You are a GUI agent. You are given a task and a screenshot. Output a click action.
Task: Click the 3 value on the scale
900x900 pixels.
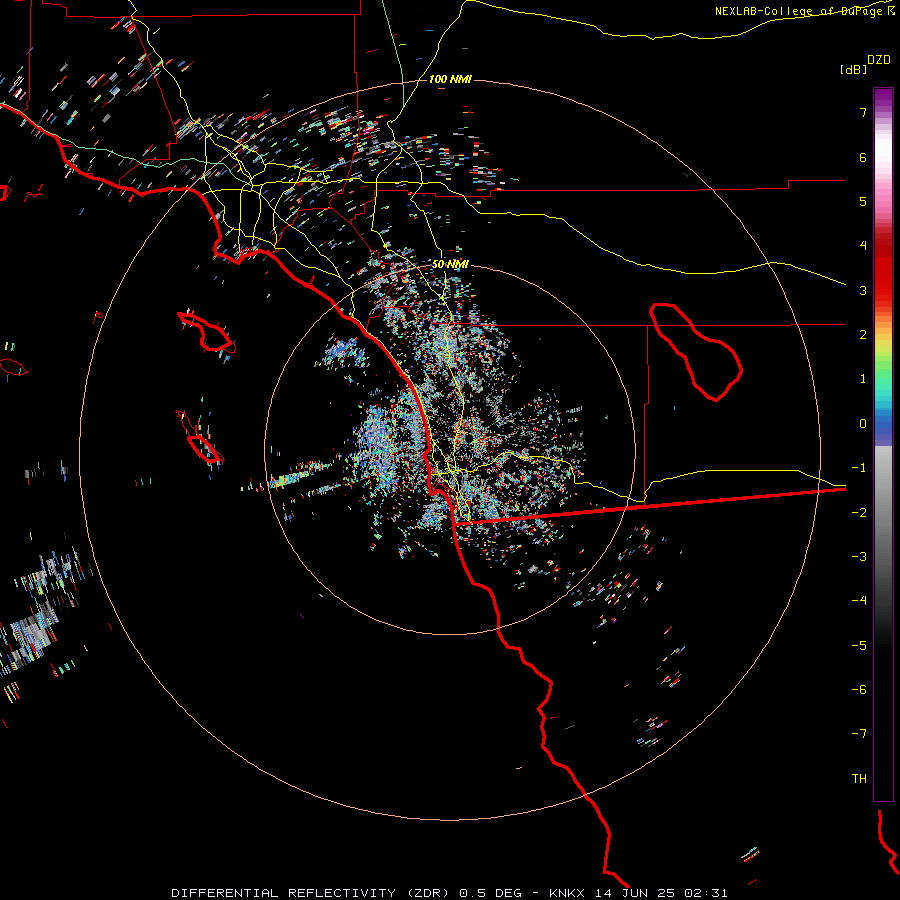pyautogui.click(x=863, y=290)
